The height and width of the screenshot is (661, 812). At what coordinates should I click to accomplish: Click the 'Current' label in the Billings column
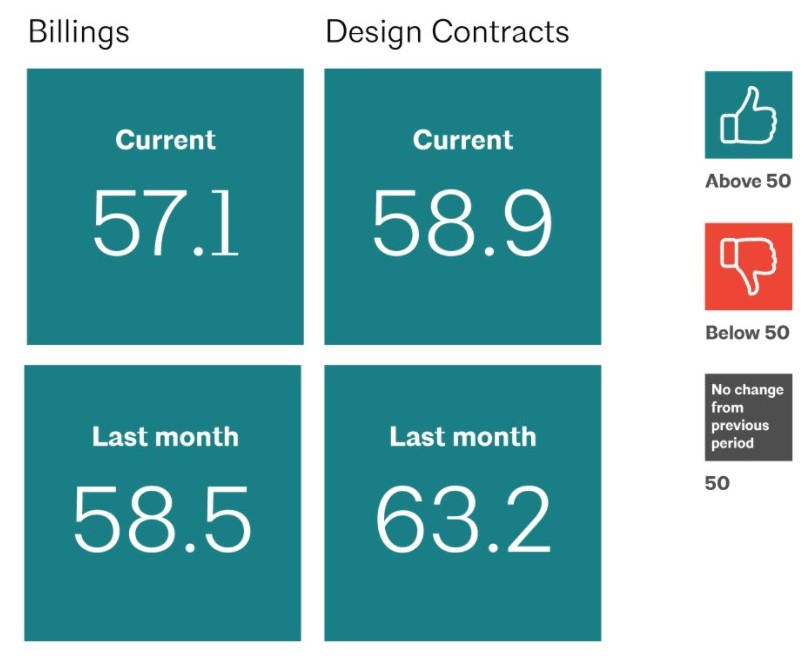pos(165,140)
